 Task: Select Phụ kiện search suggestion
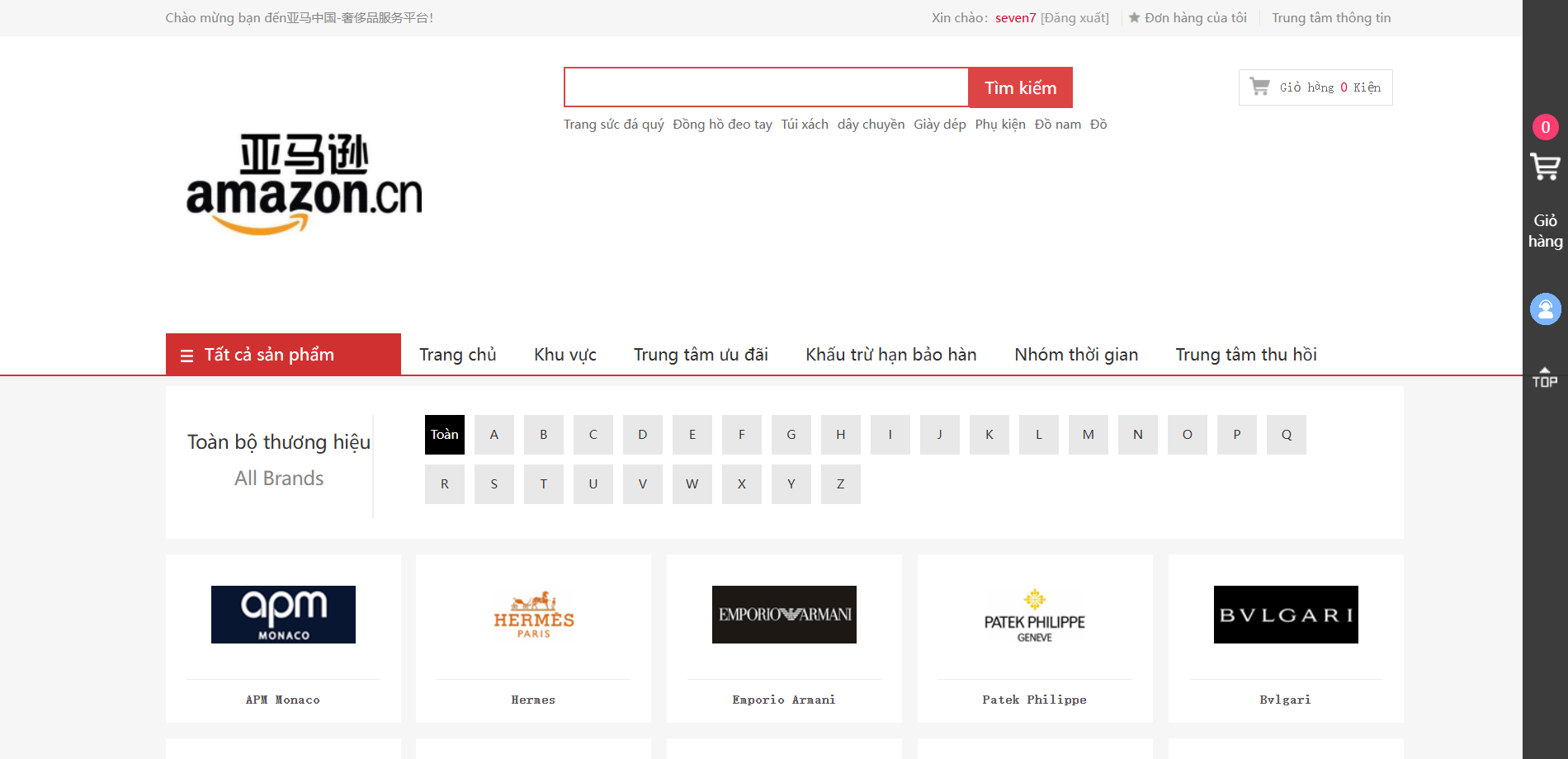point(1000,124)
